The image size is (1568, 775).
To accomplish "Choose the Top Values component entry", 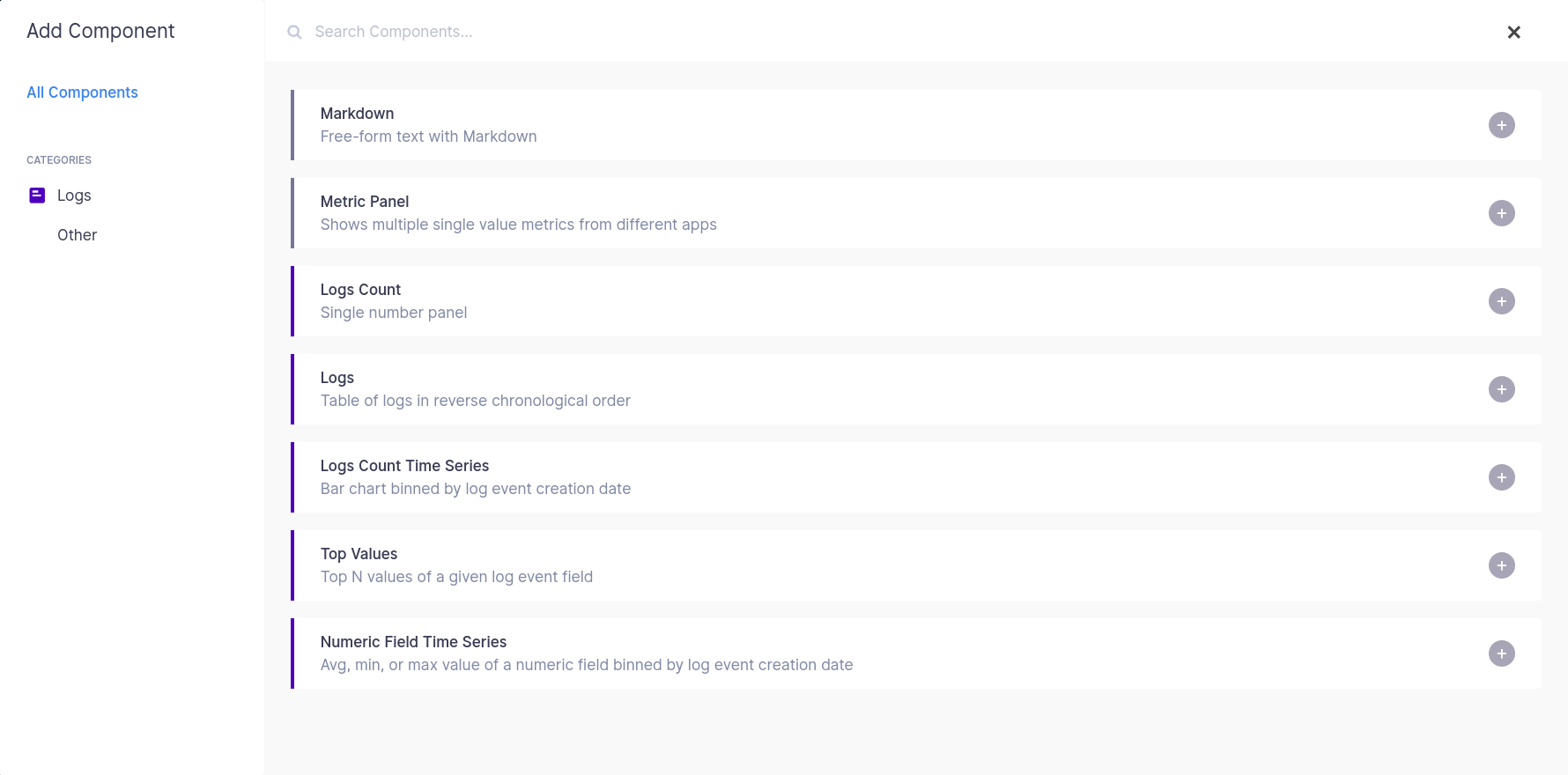I will [916, 565].
